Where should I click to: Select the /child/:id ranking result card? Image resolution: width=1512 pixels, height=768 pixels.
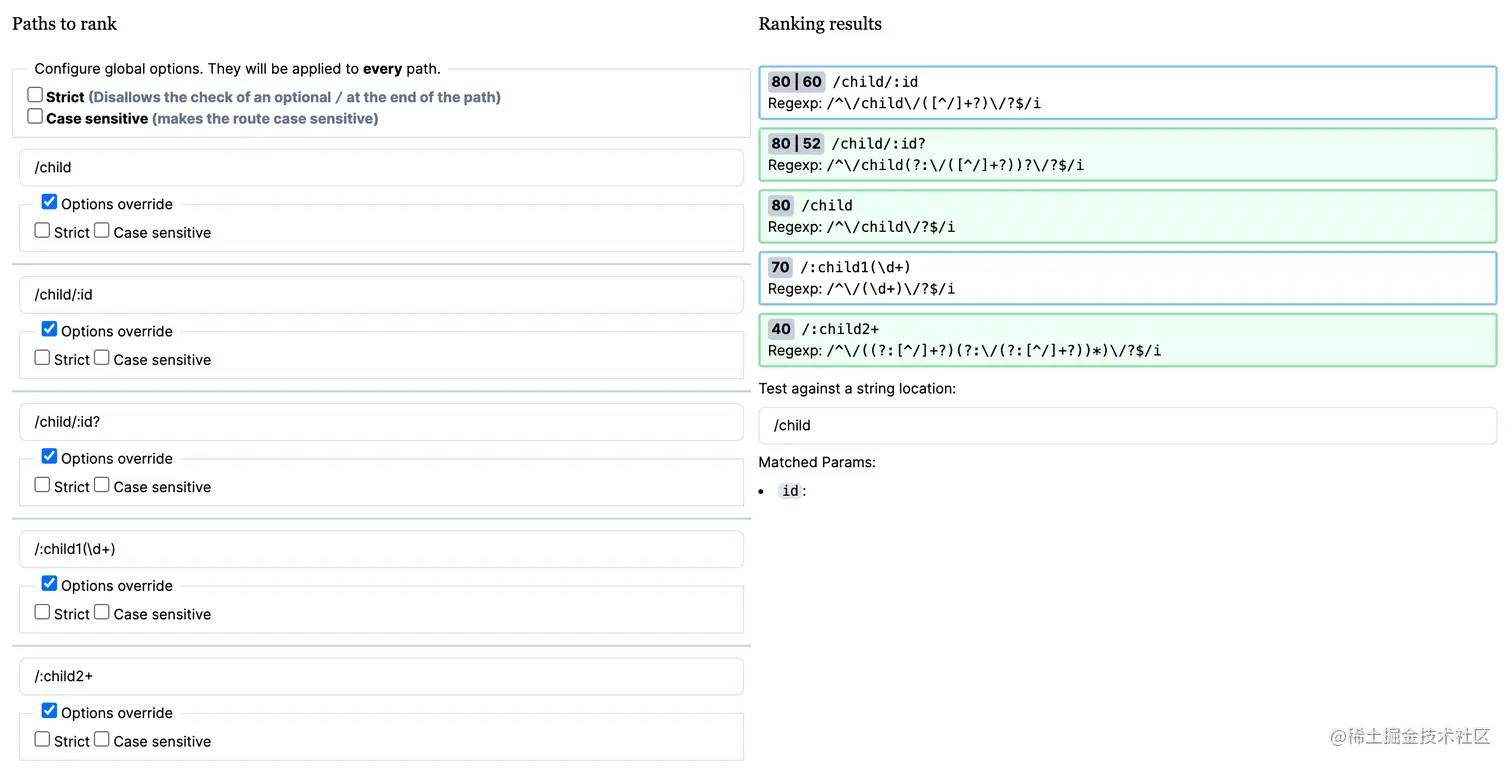coord(1127,92)
